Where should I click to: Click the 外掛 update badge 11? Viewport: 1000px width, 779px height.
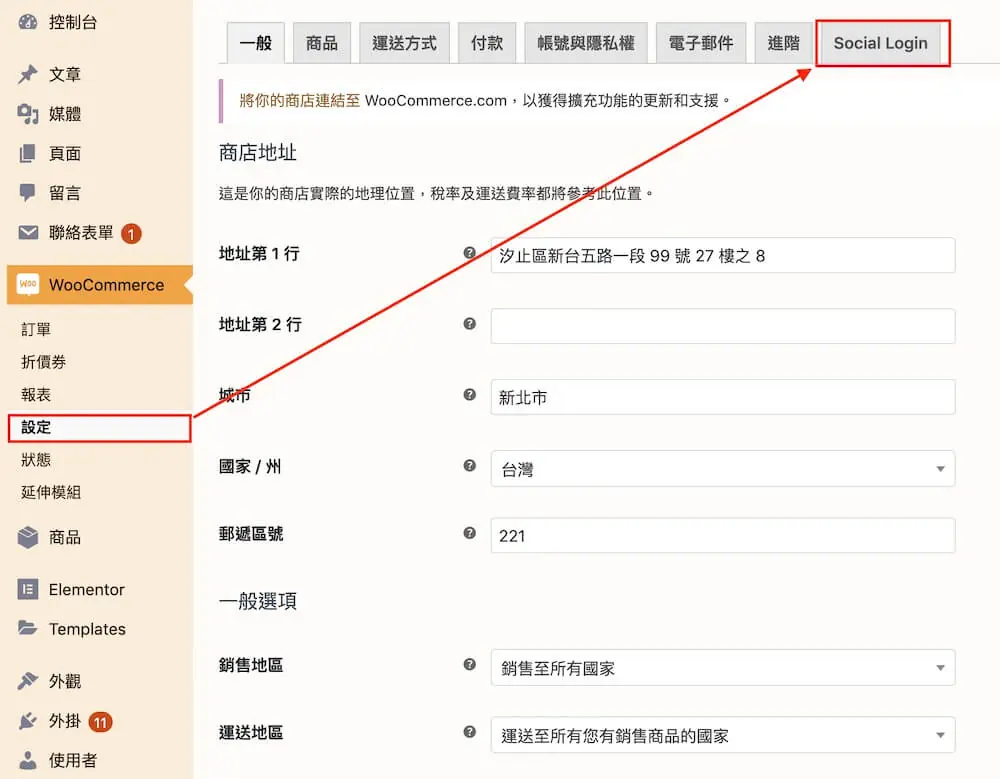pos(100,722)
